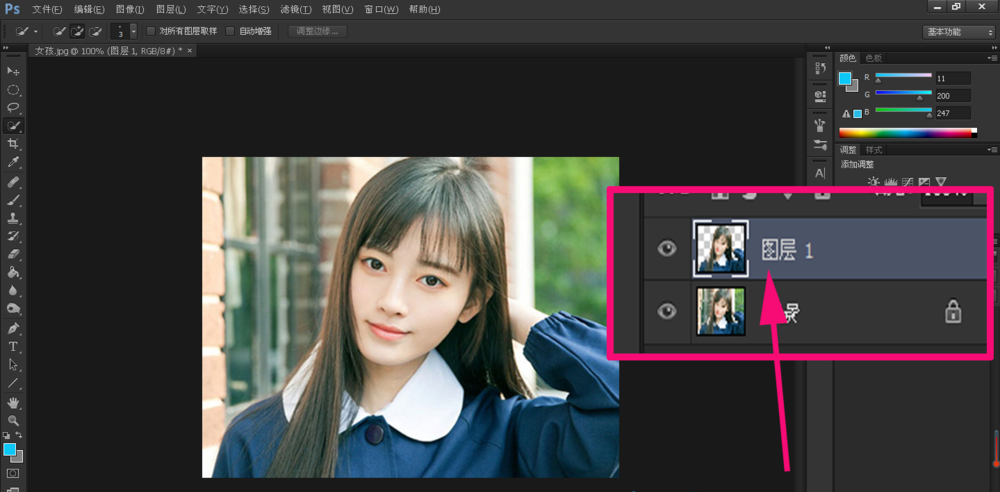
Task: Hide 图层 1 with its eye icon
Action: click(666, 249)
